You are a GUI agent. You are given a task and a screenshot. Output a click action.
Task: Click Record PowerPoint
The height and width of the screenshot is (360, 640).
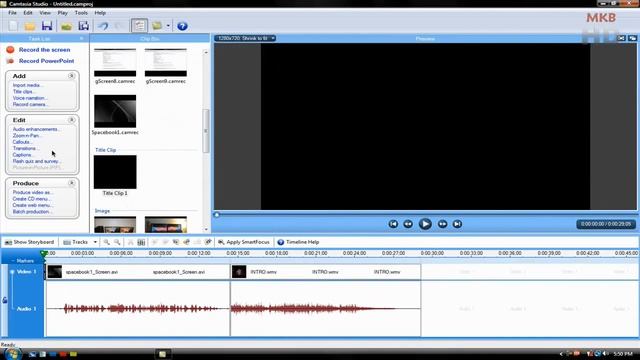46,61
